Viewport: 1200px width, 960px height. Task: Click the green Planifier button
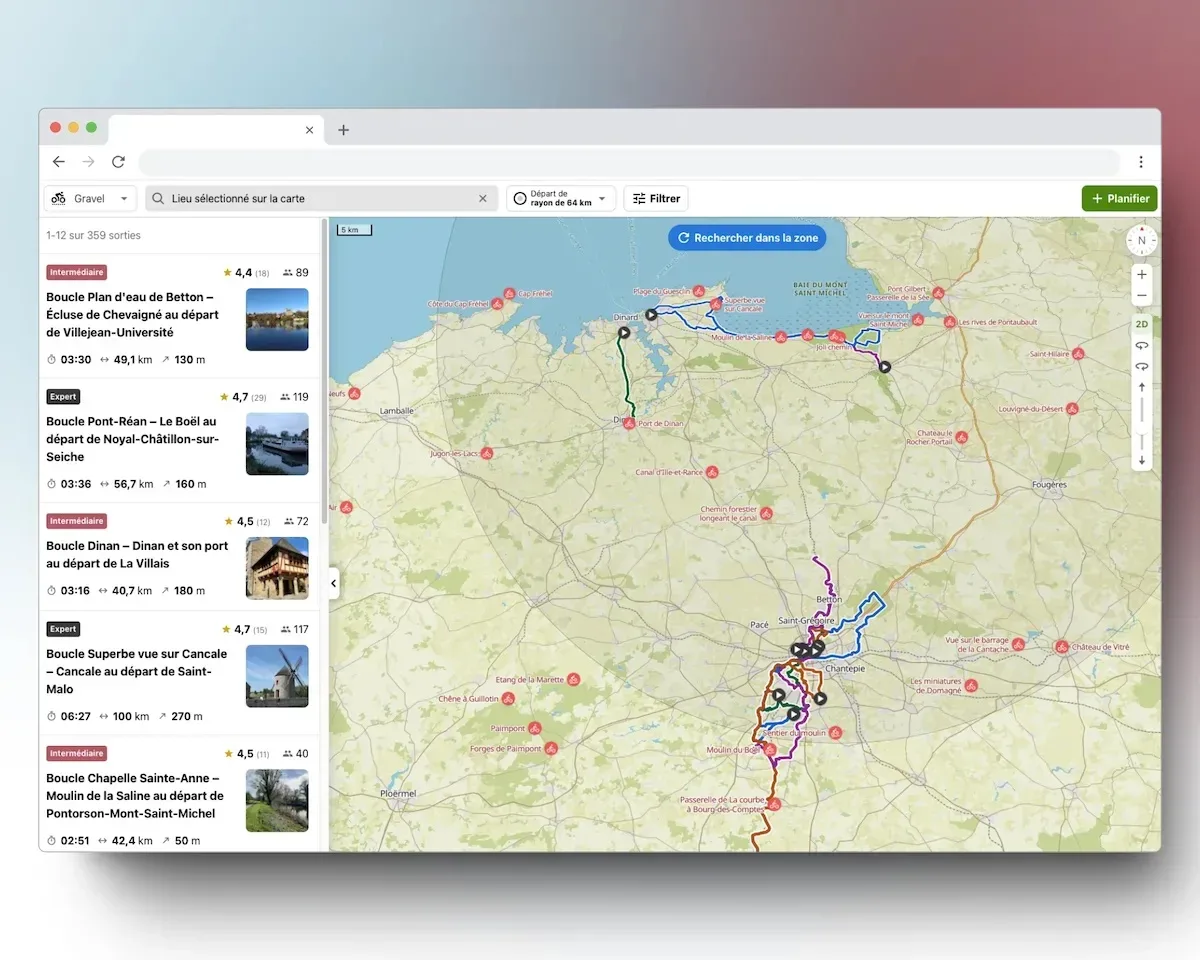pos(1119,199)
